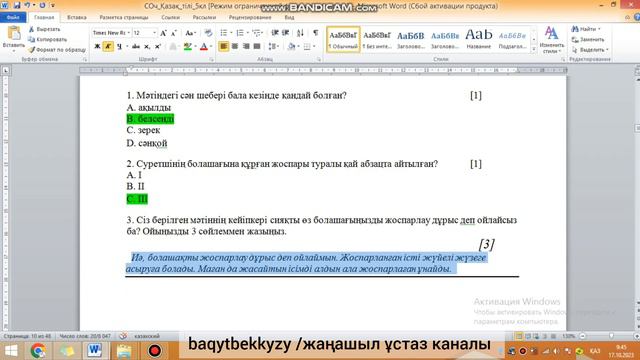Toggle Bold (Ж) formatting
This screenshot has height=360, width=640.
pyautogui.click(x=97, y=47)
